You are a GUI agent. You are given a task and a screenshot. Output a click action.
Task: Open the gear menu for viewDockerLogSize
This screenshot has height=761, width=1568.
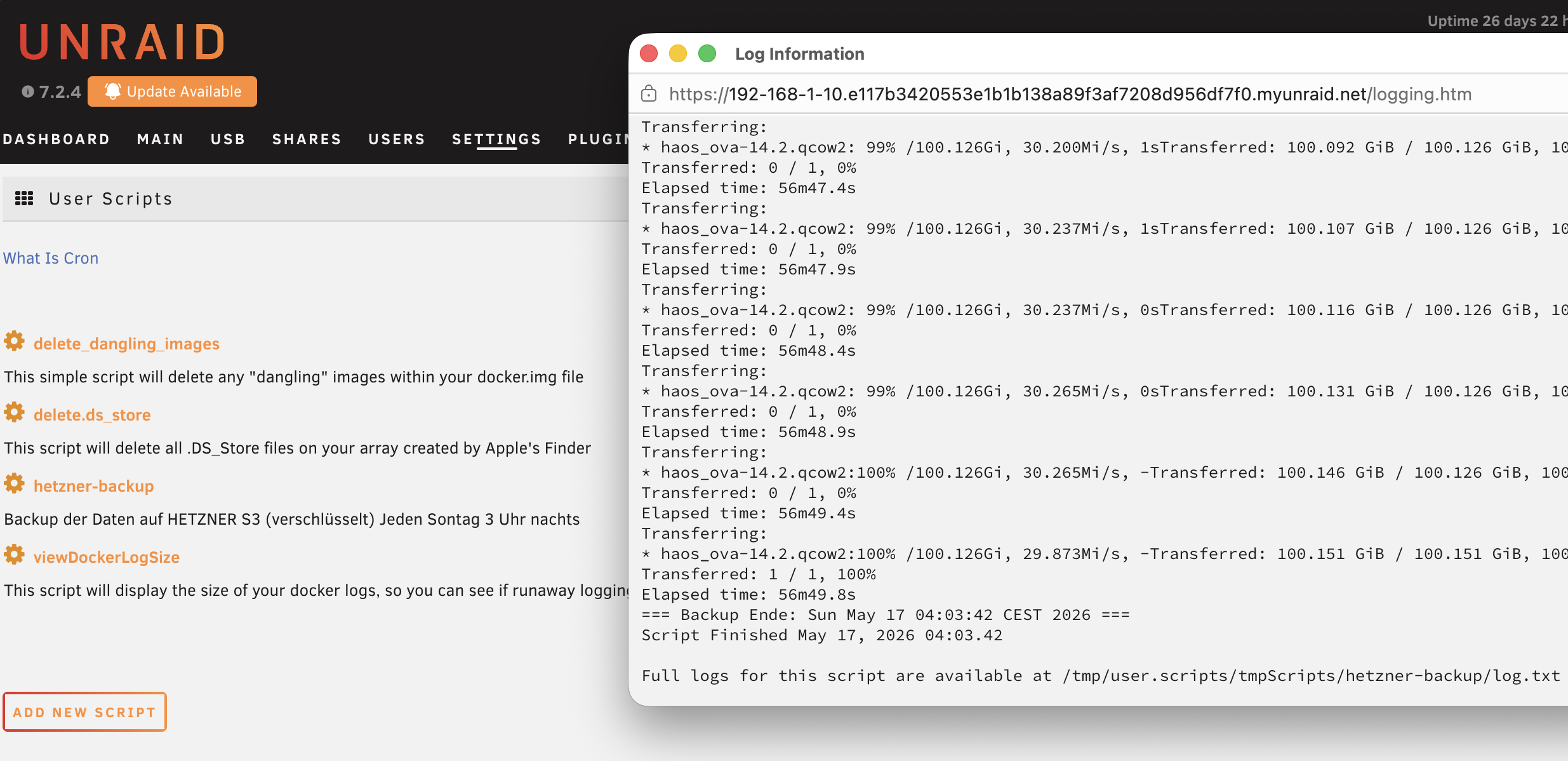tap(14, 555)
